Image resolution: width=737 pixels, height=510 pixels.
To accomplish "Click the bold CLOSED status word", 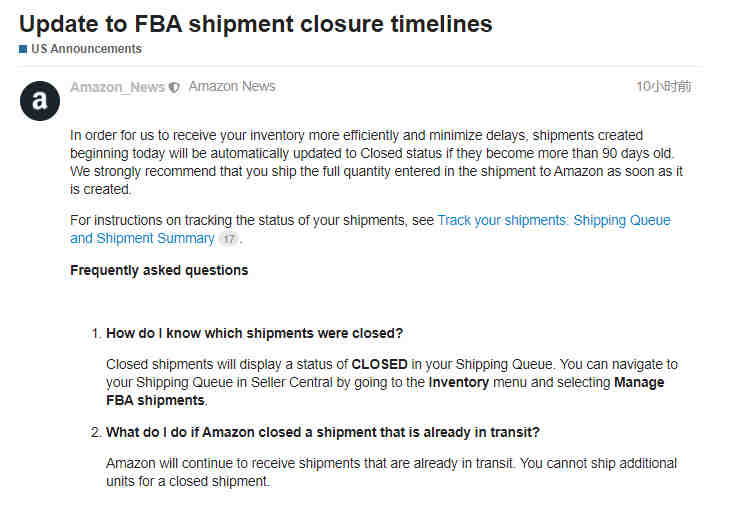I will point(379,364).
